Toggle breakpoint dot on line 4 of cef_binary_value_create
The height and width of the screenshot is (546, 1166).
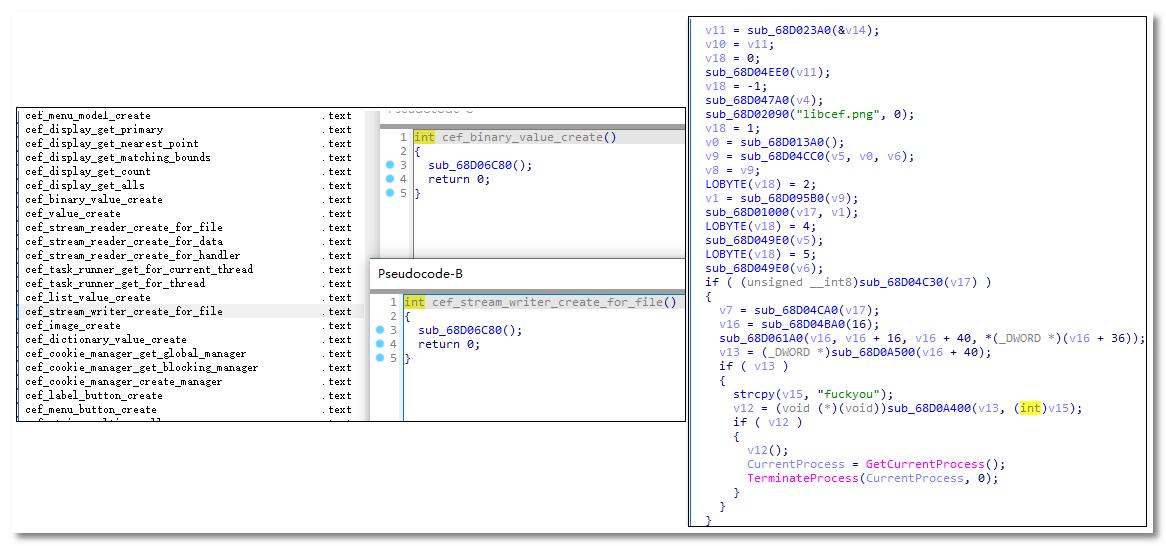(391, 179)
